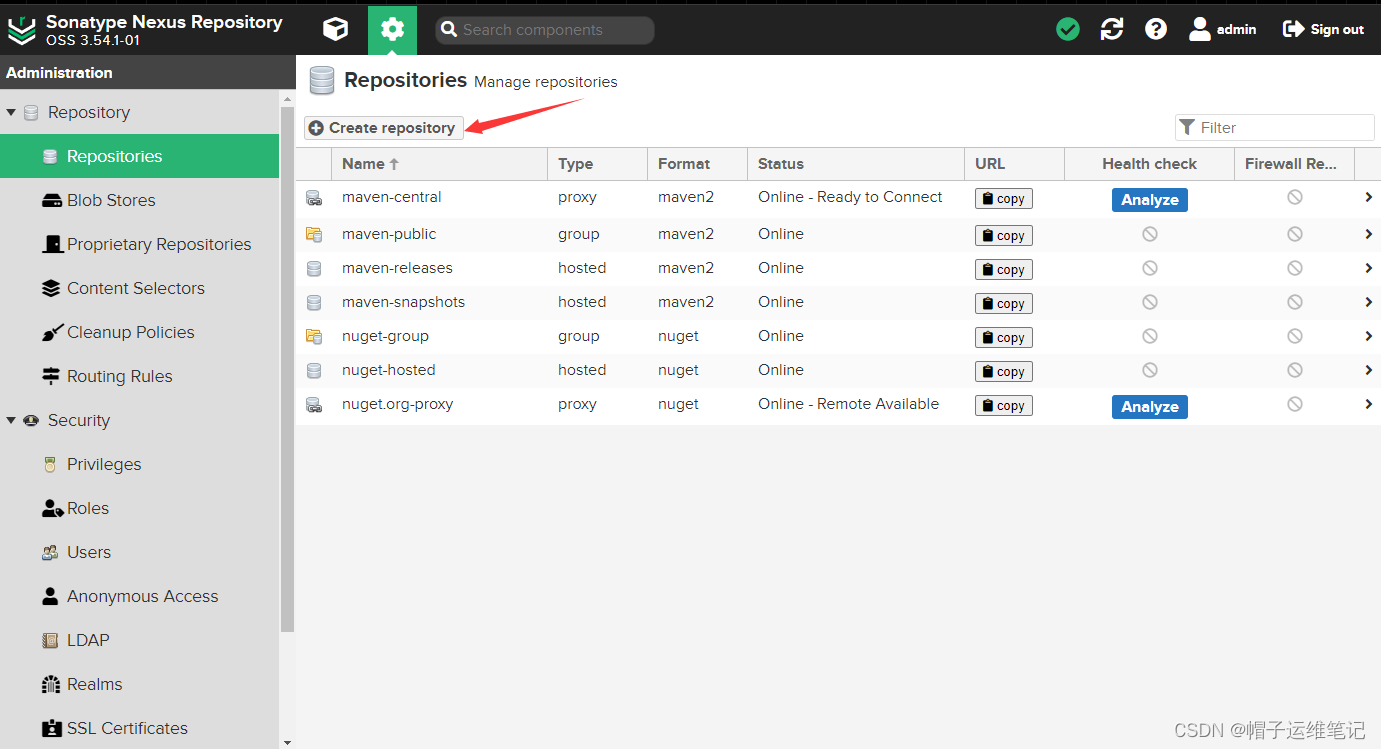This screenshot has height=749, width=1381.
Task: Open maven-central row chevron
Action: (x=1368, y=197)
